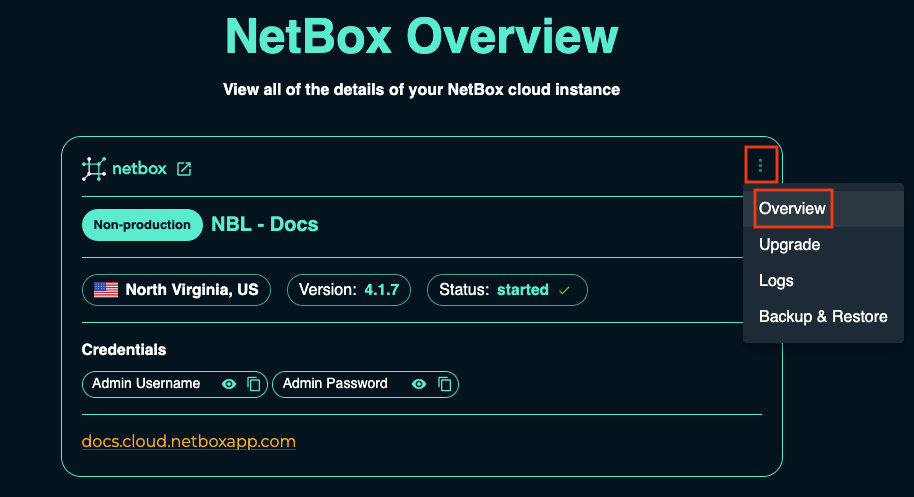Open the docs.cloud.netboxapp.com link
Viewport: 914px width, 497px height.
(188, 441)
